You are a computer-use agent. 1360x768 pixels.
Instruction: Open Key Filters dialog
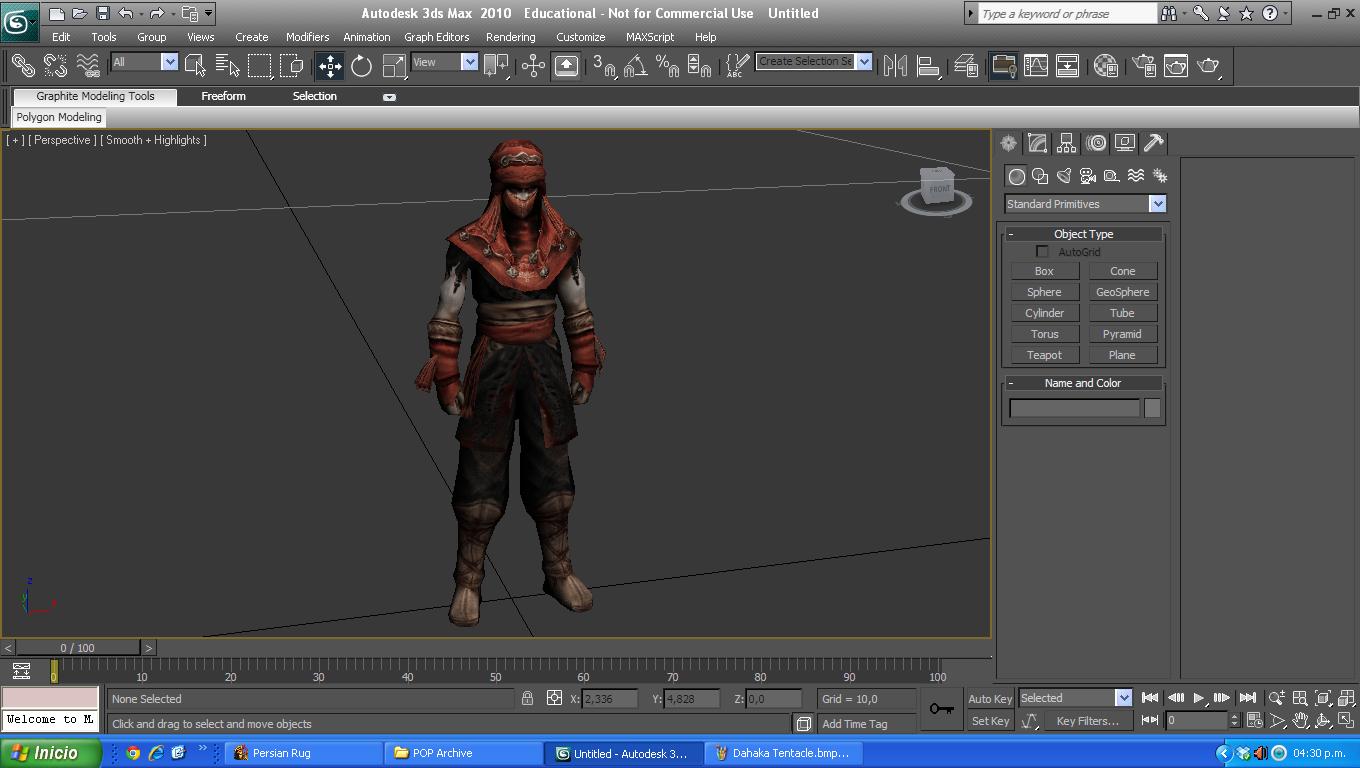click(x=1087, y=721)
